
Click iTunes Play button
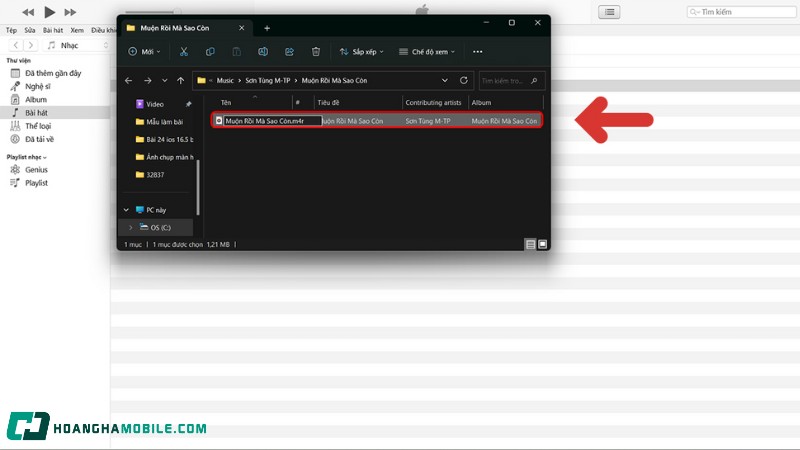click(x=49, y=12)
